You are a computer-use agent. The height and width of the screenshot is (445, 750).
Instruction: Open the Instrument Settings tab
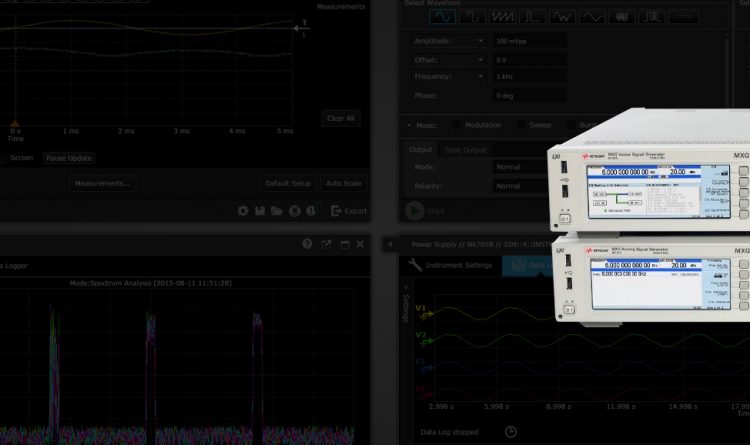click(450, 265)
